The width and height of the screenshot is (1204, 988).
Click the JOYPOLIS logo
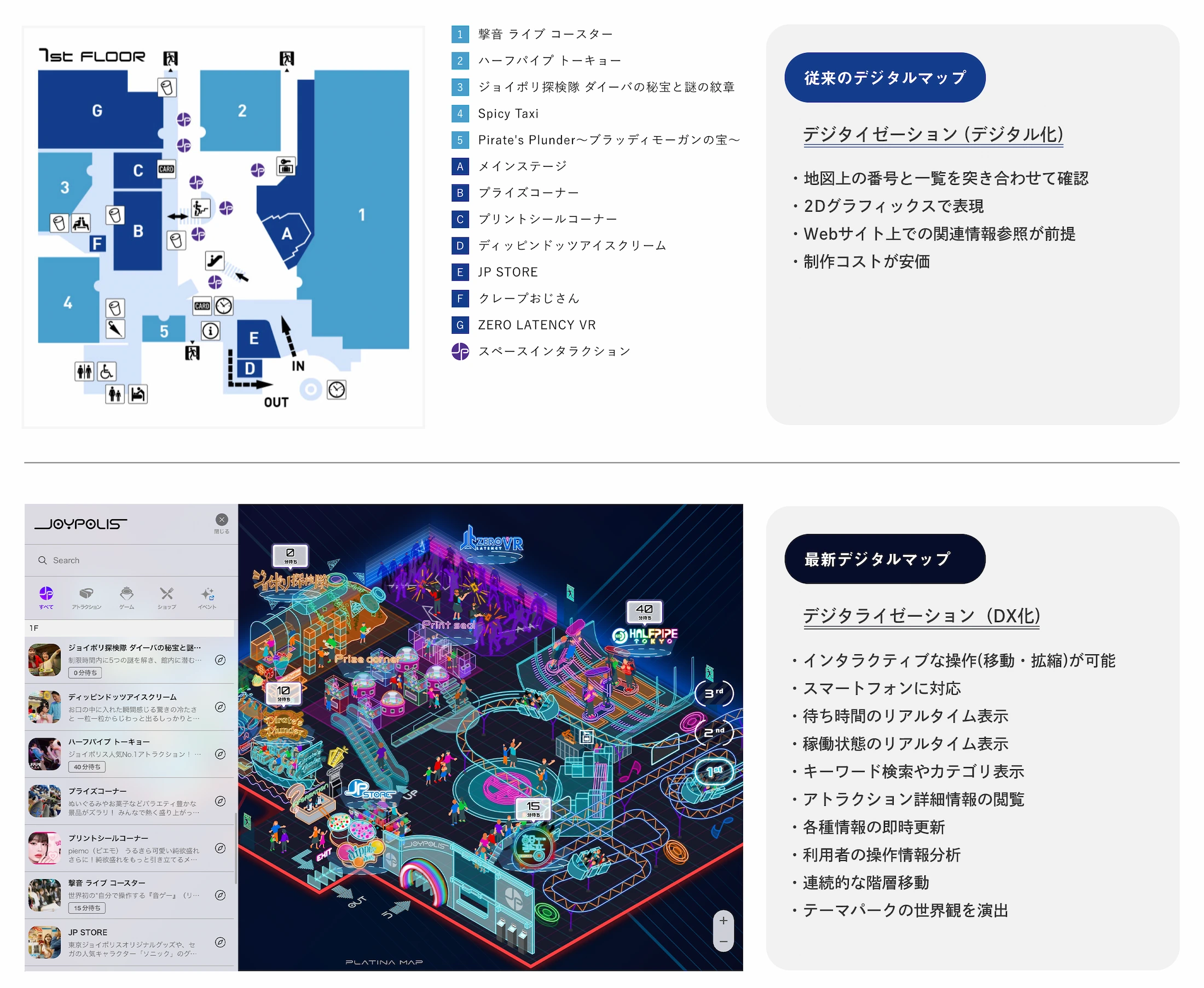tap(82, 524)
